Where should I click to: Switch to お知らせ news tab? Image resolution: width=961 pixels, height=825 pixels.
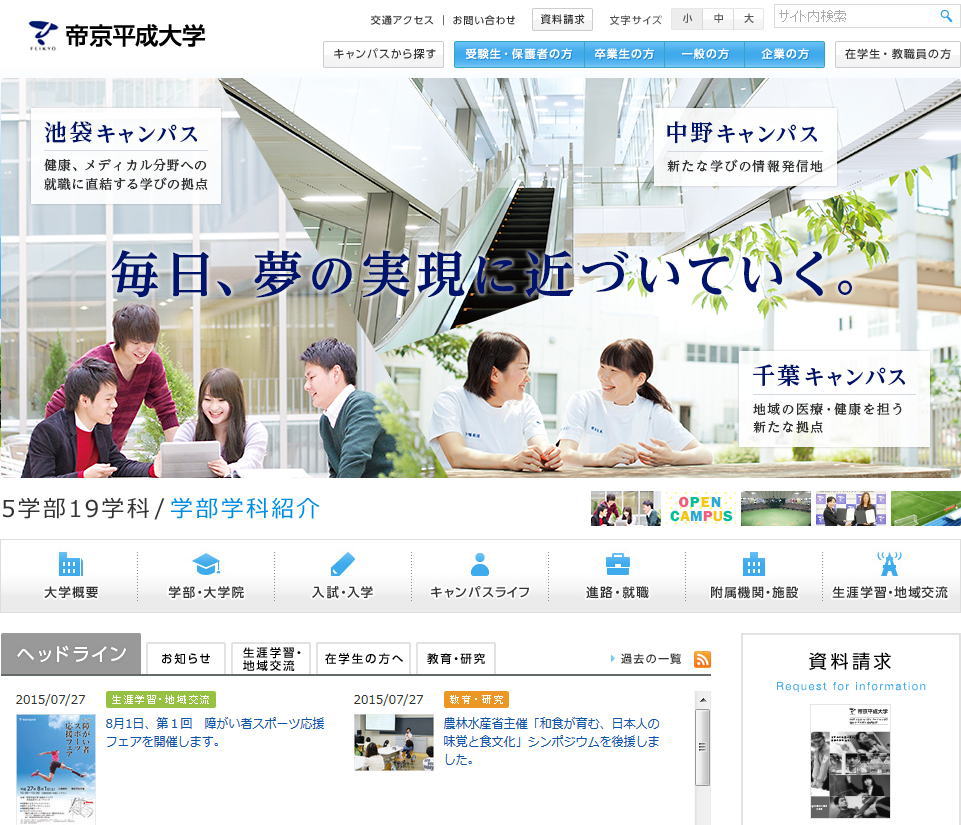[x=186, y=658]
